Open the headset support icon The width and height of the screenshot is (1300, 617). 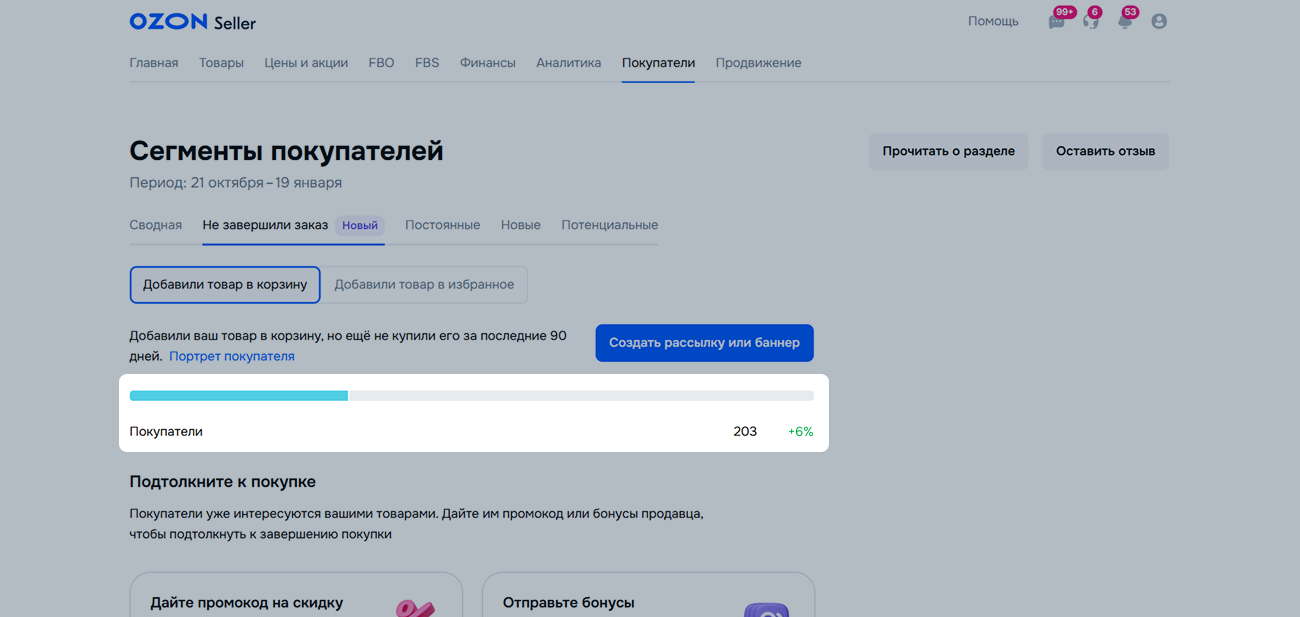coord(1090,22)
